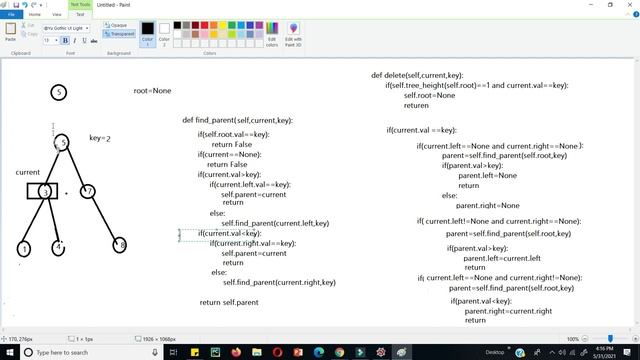
Task: Toggle Bold text formatting
Action: tap(65, 40)
